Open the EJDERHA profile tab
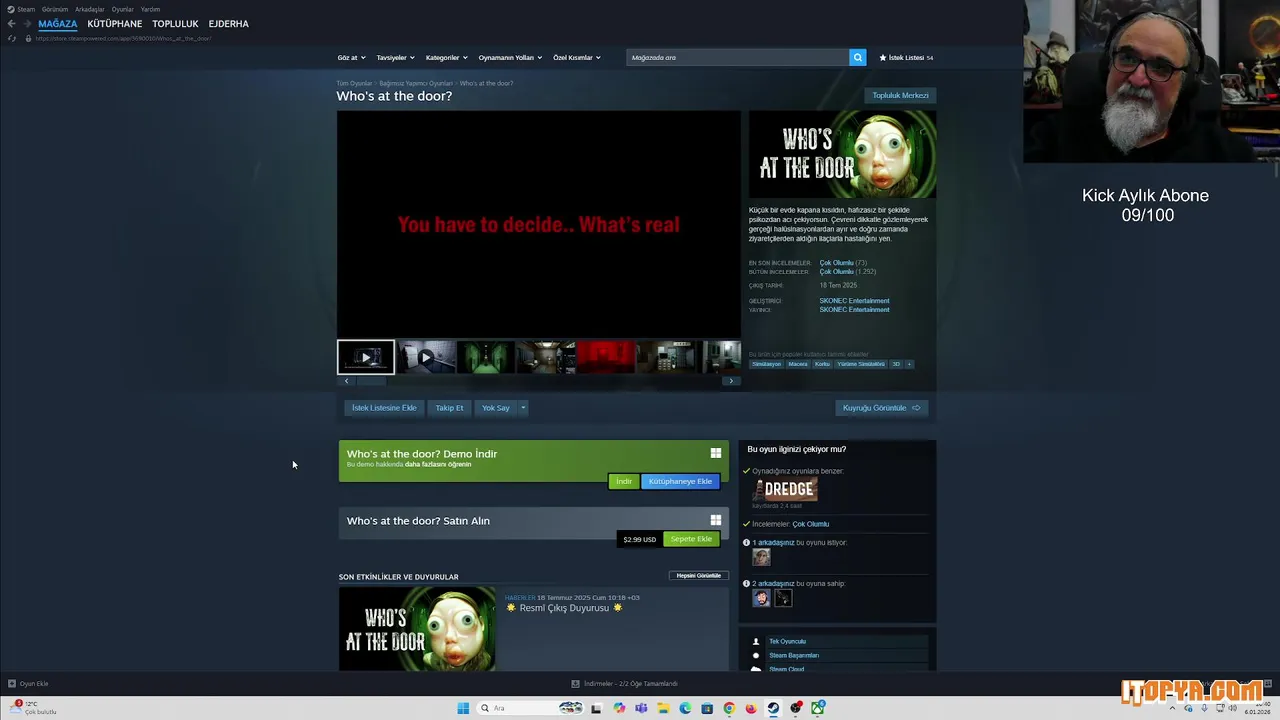 229,24
